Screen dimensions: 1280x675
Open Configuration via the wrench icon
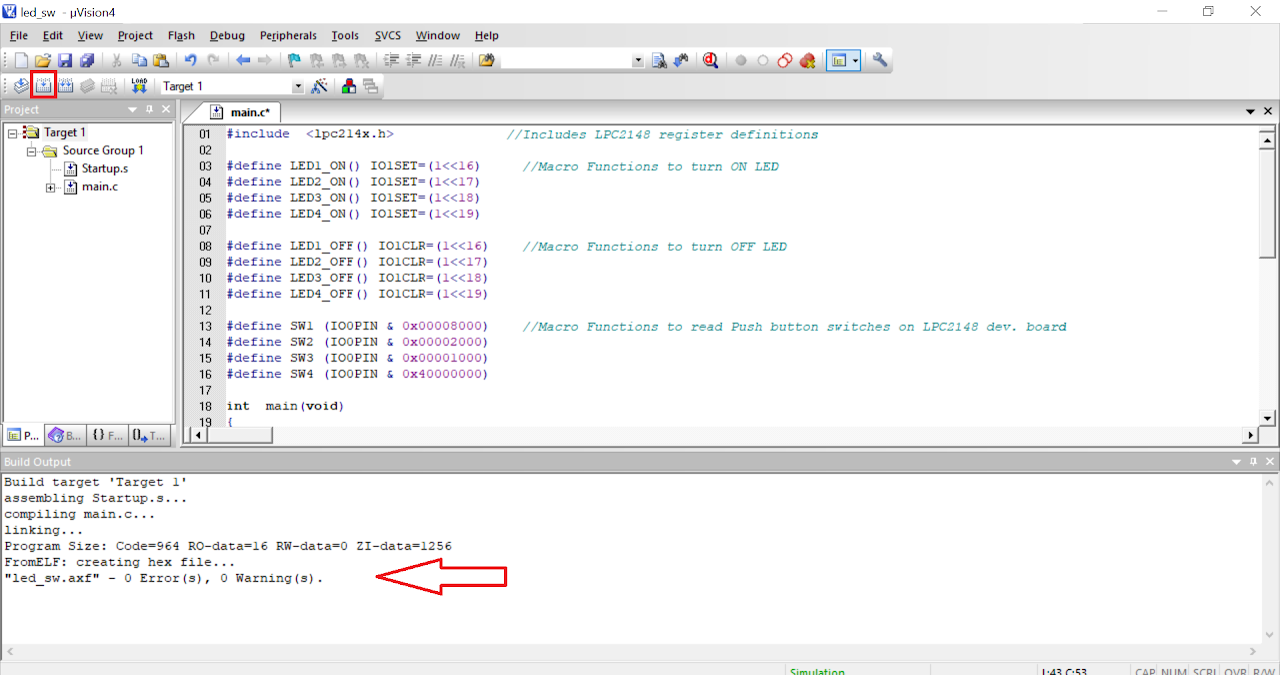[x=880, y=60]
